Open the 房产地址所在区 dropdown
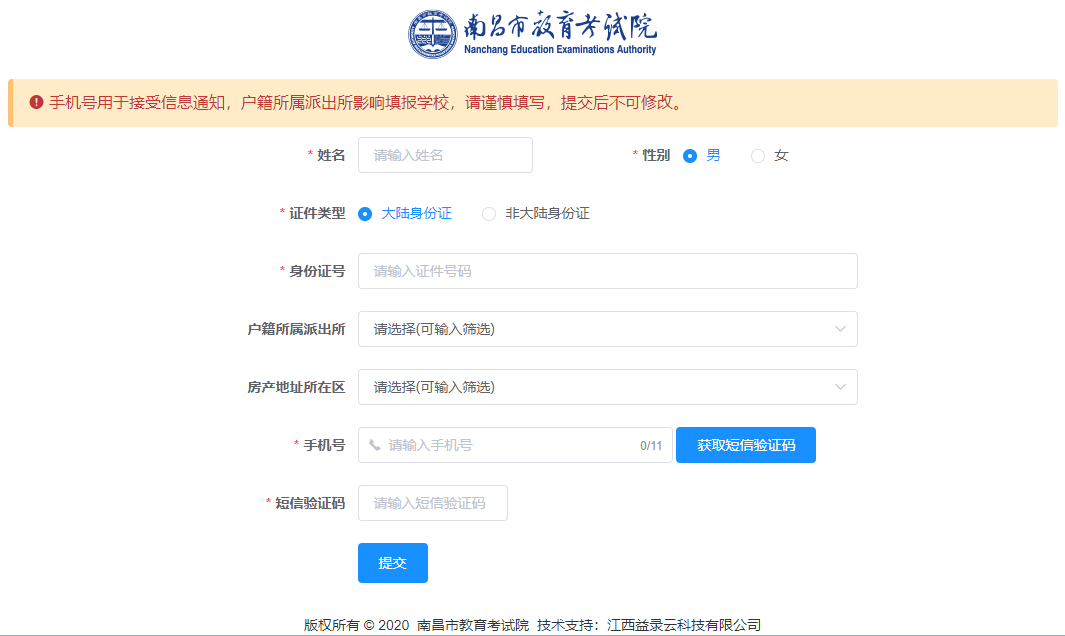 pyautogui.click(x=608, y=387)
